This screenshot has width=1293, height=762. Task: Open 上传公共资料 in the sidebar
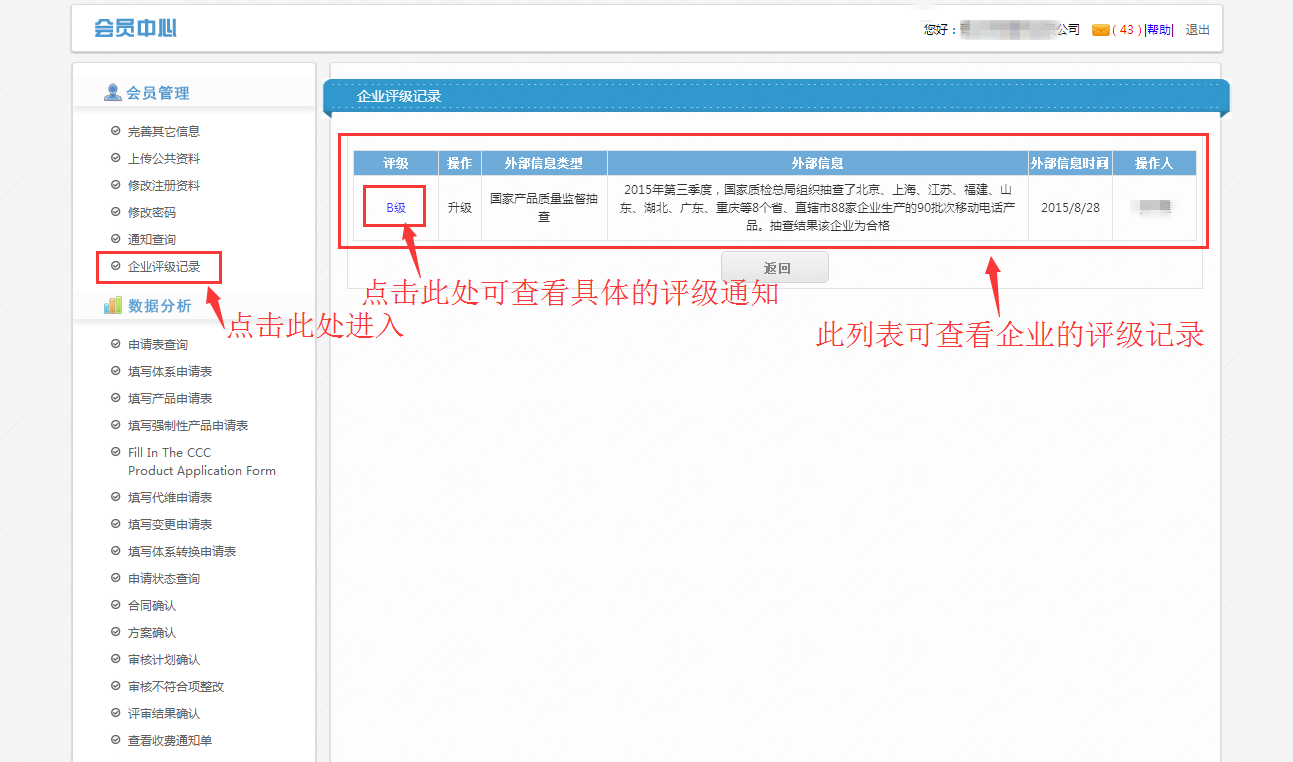click(164, 158)
